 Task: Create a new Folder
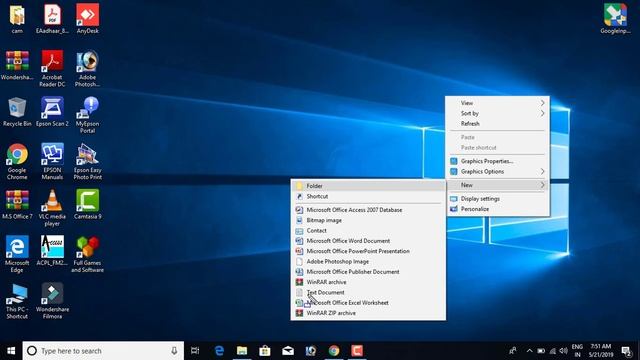click(x=368, y=186)
